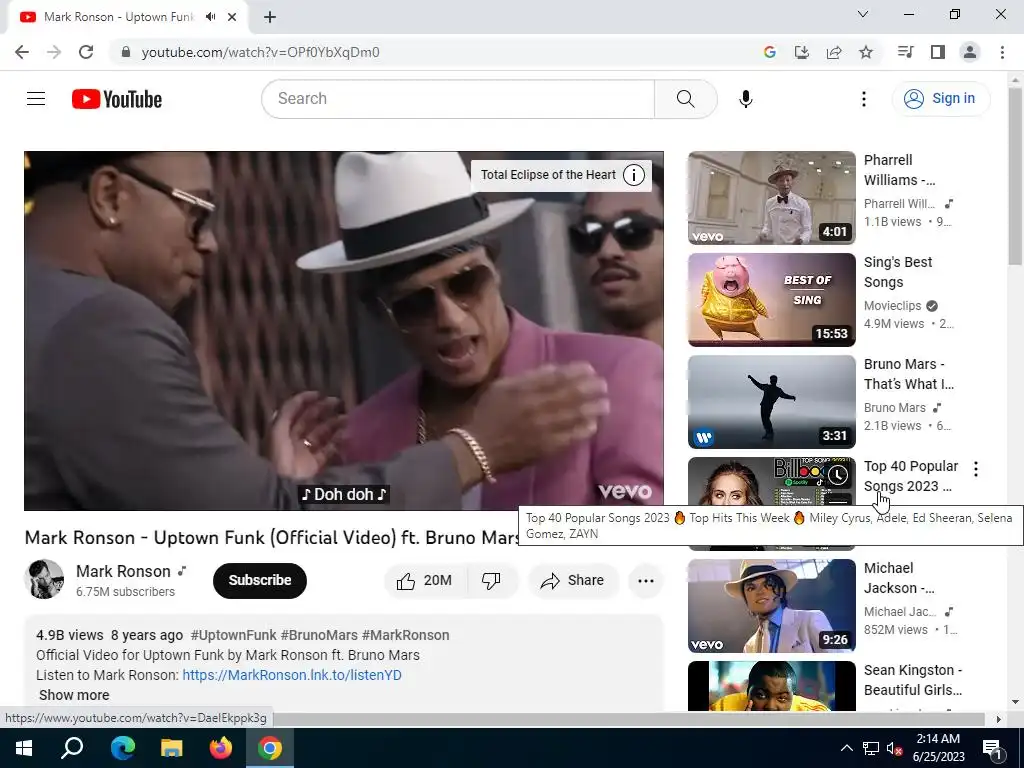The height and width of the screenshot is (768, 1024).
Task: Click the vevo logo on the video player
Action: (x=624, y=492)
